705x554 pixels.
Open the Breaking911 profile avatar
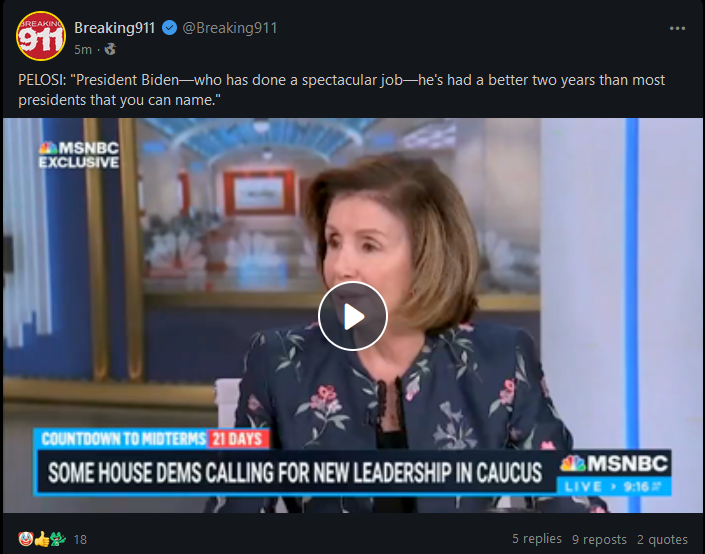(x=41, y=36)
